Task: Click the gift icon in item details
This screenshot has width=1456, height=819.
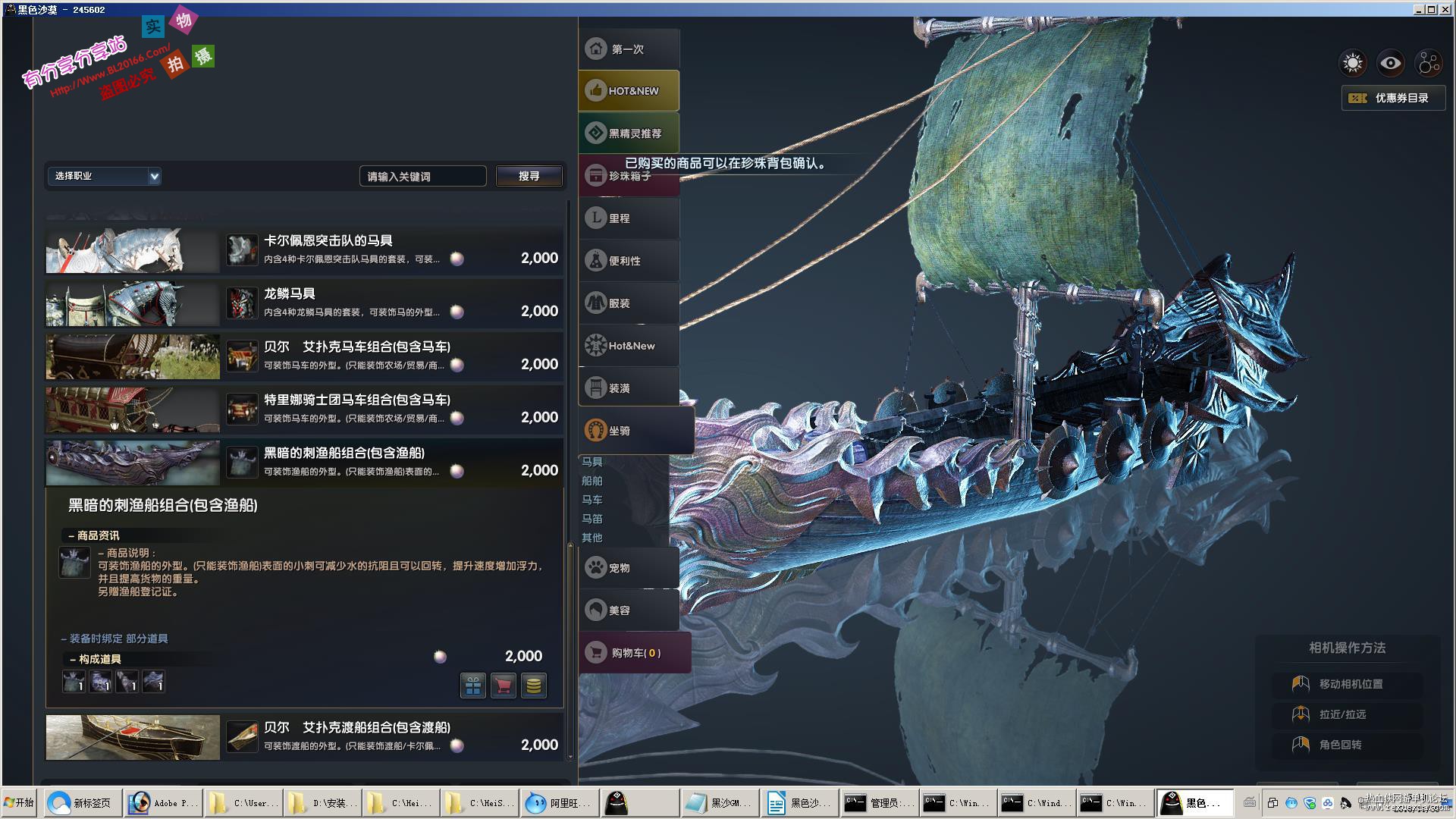Action: coord(473,686)
